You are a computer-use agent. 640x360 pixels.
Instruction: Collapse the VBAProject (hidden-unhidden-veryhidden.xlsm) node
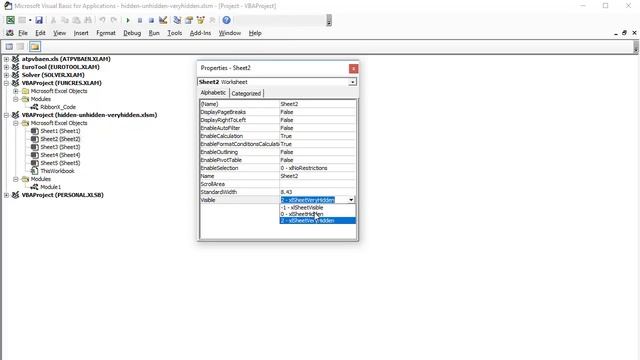[x=7, y=115]
